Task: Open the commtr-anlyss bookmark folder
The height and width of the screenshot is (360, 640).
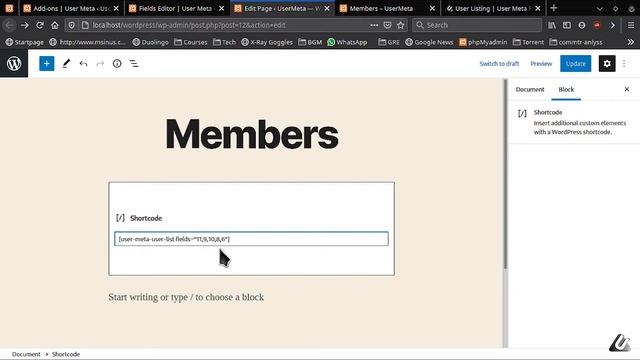Action: (x=576, y=42)
